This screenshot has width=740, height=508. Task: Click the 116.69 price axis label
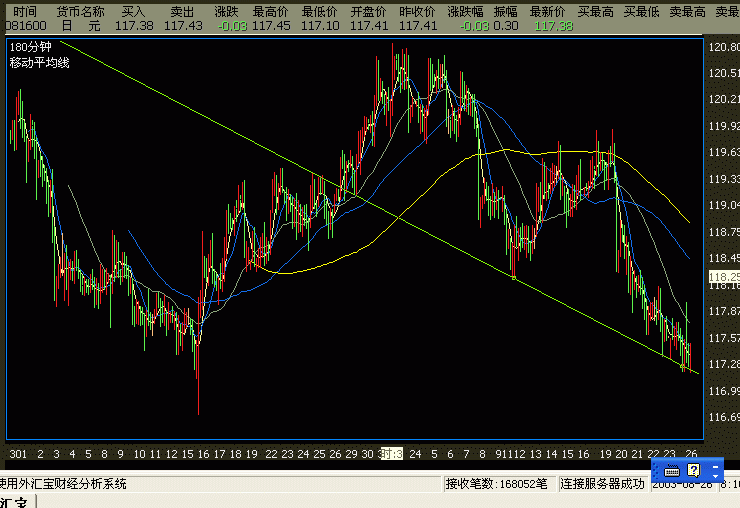click(724, 417)
